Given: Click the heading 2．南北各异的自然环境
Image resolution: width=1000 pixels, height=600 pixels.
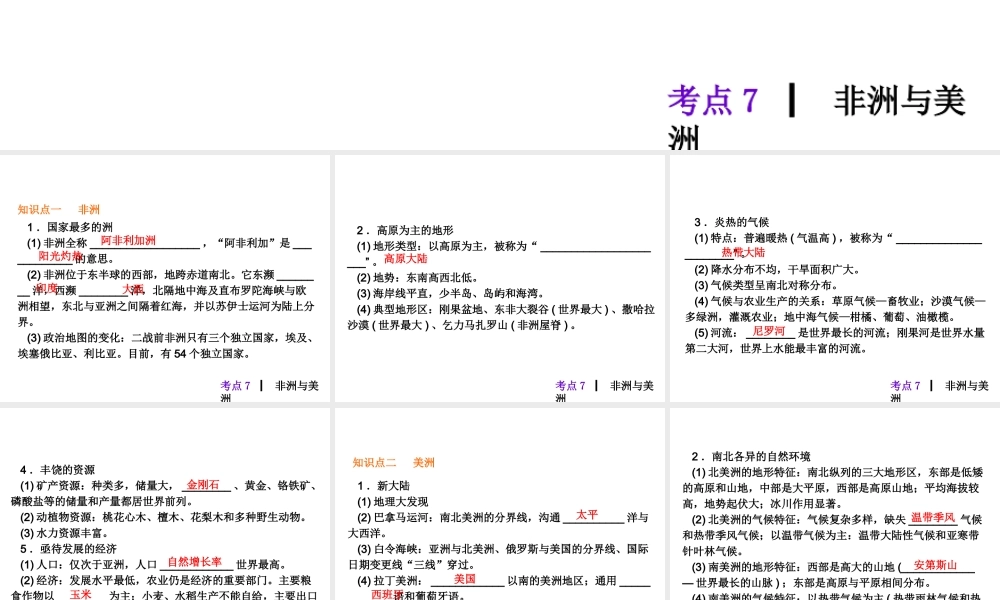Looking at the screenshot, I should pos(751,456).
